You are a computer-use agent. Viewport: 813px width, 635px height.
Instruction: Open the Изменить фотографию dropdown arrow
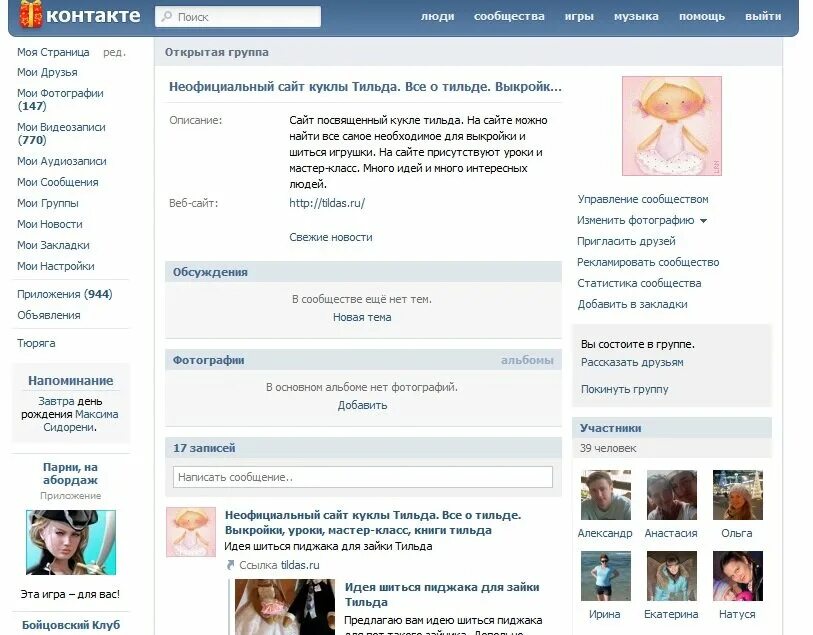click(x=703, y=221)
